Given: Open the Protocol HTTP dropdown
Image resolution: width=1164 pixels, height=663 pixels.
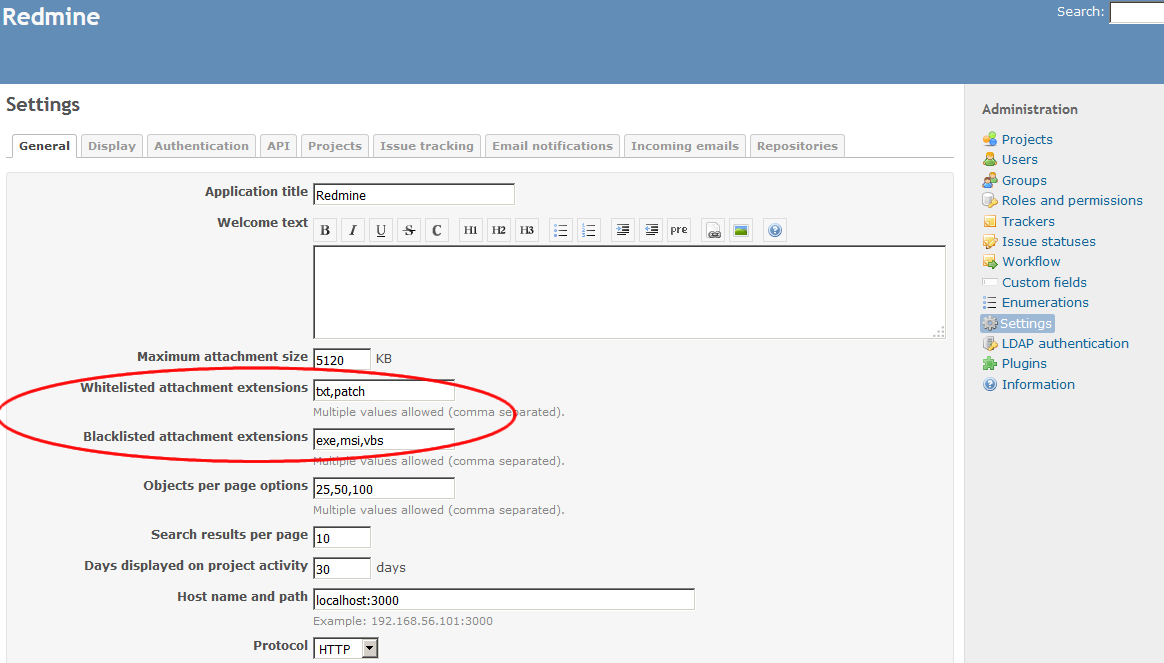Looking at the screenshot, I should (x=346, y=648).
